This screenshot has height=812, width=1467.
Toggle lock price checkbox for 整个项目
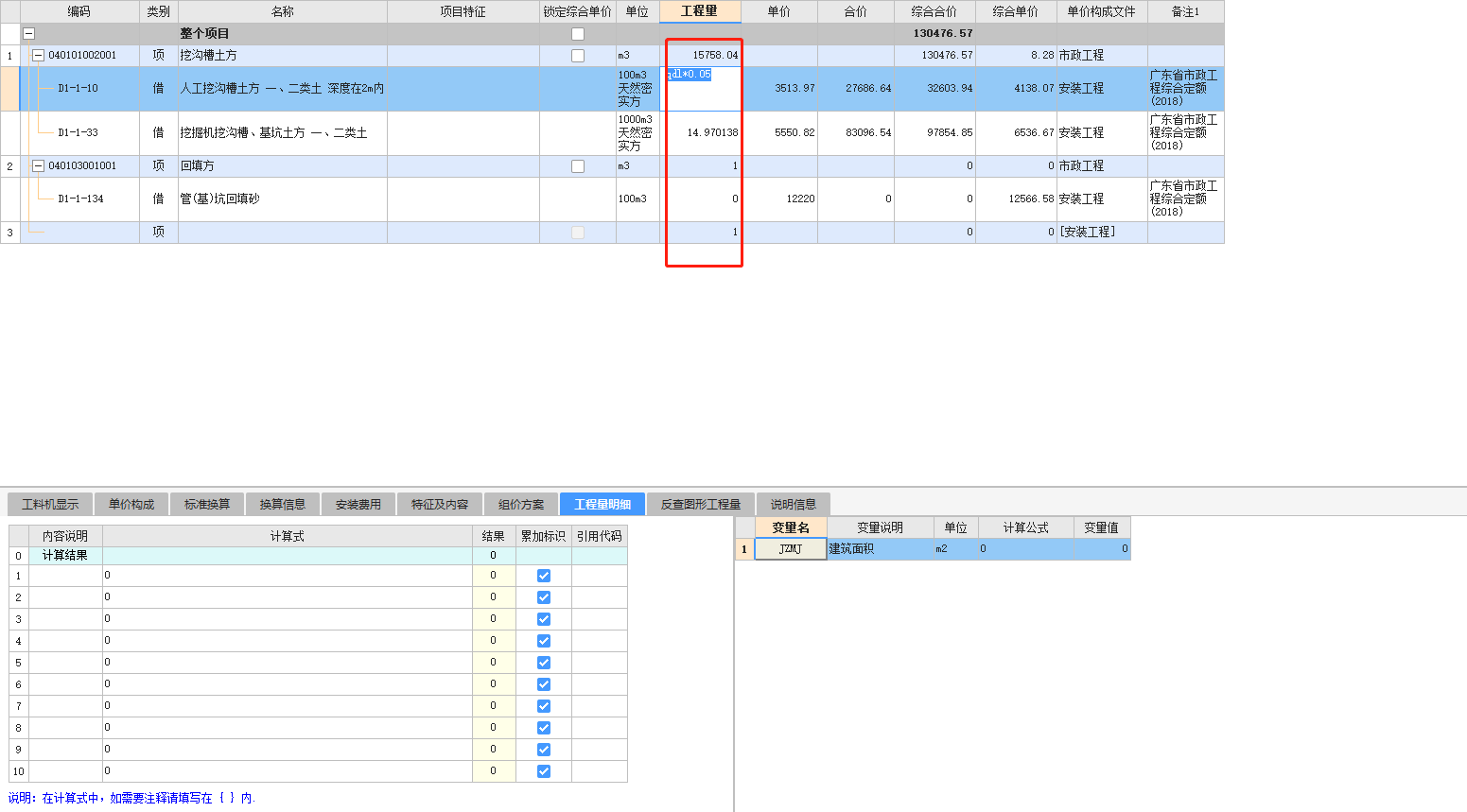[x=578, y=34]
